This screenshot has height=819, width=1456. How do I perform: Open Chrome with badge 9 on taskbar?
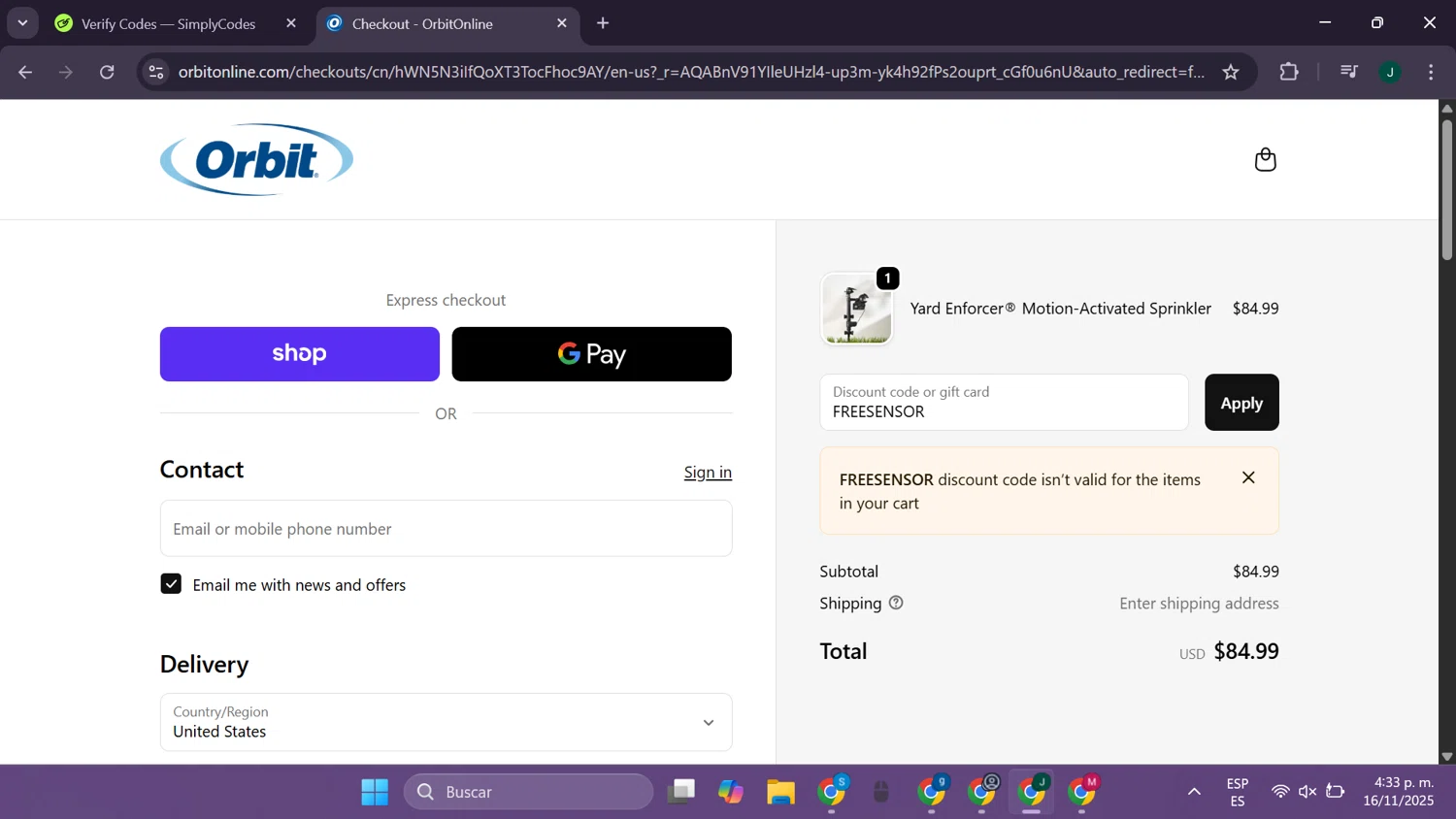(932, 792)
